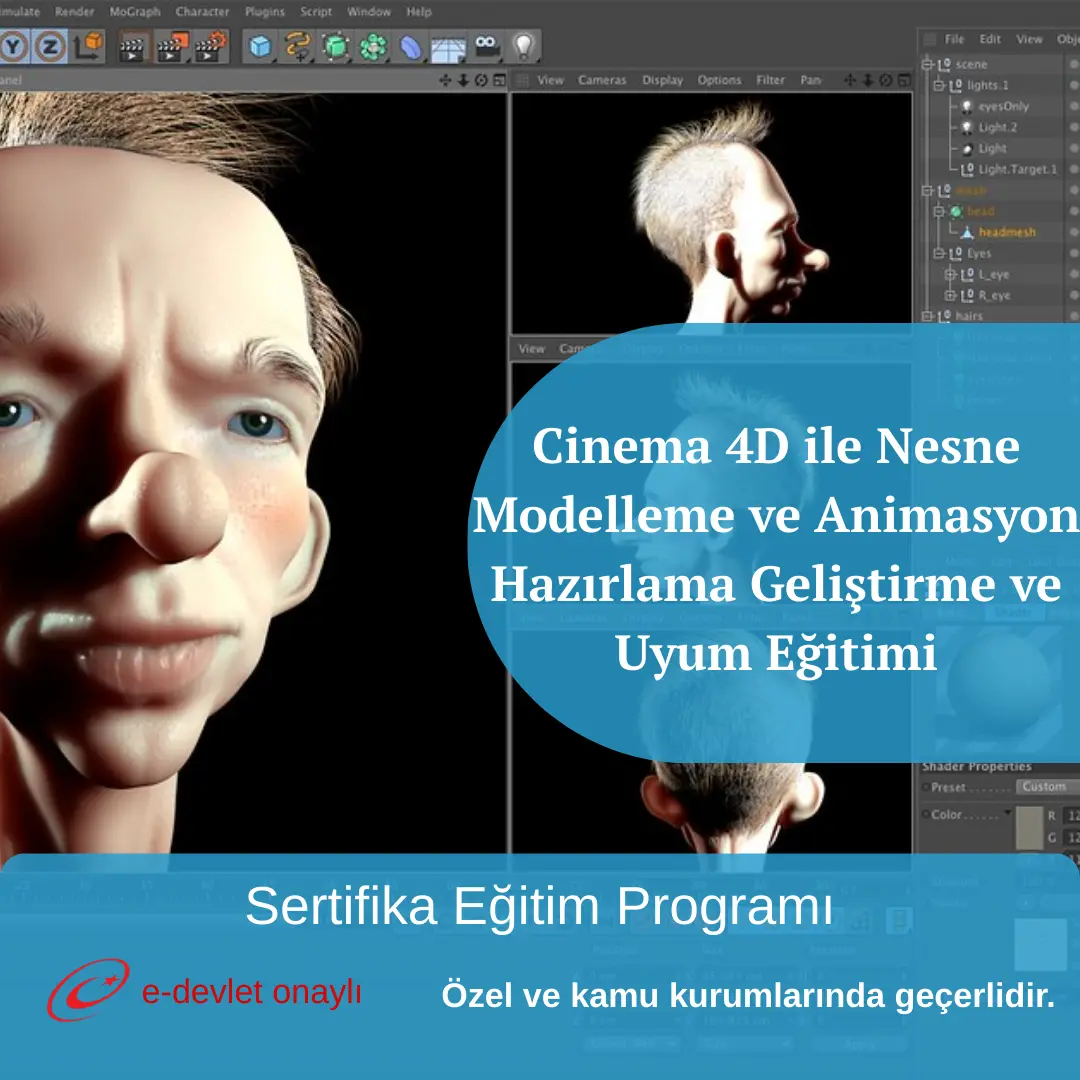Collapse the head tree node

tap(939, 211)
